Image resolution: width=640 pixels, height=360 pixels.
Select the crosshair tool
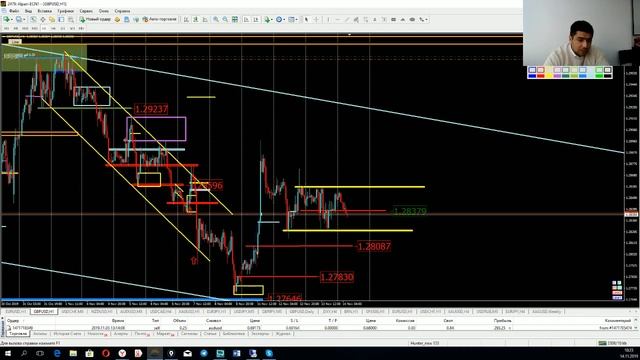[316, 20]
